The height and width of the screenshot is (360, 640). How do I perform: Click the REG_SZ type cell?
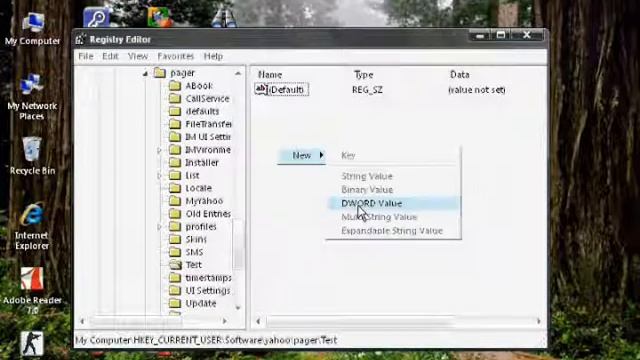(x=367, y=90)
